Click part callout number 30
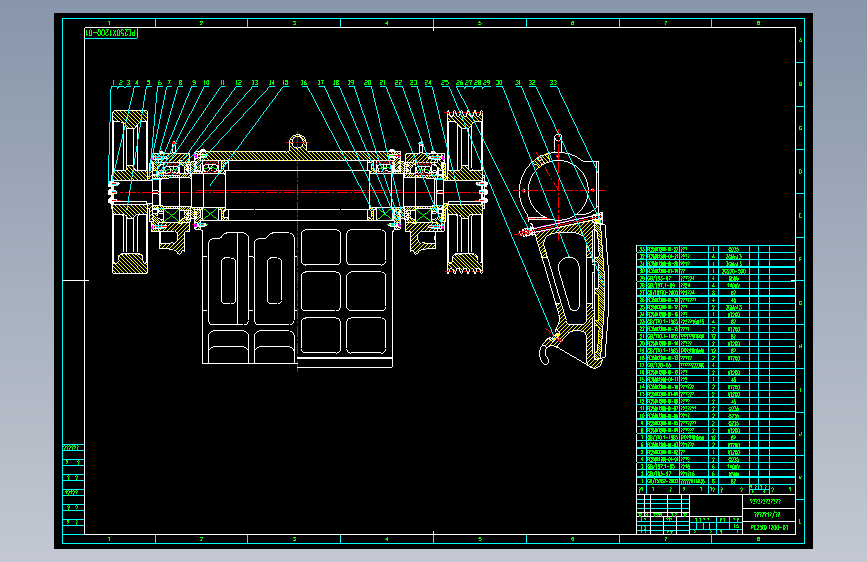Image resolution: width=867 pixels, height=562 pixels. (499, 83)
